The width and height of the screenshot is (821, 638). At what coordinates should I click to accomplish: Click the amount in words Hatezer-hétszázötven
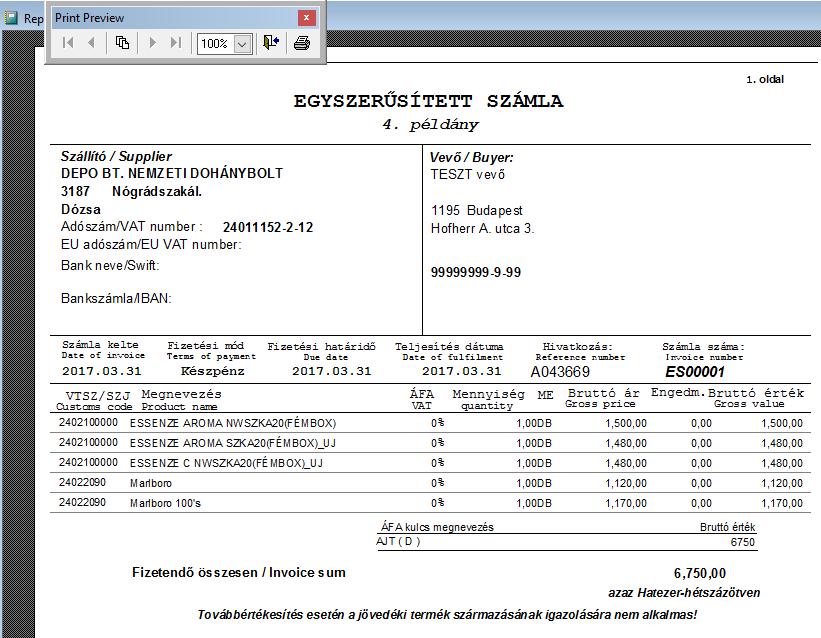(698, 593)
